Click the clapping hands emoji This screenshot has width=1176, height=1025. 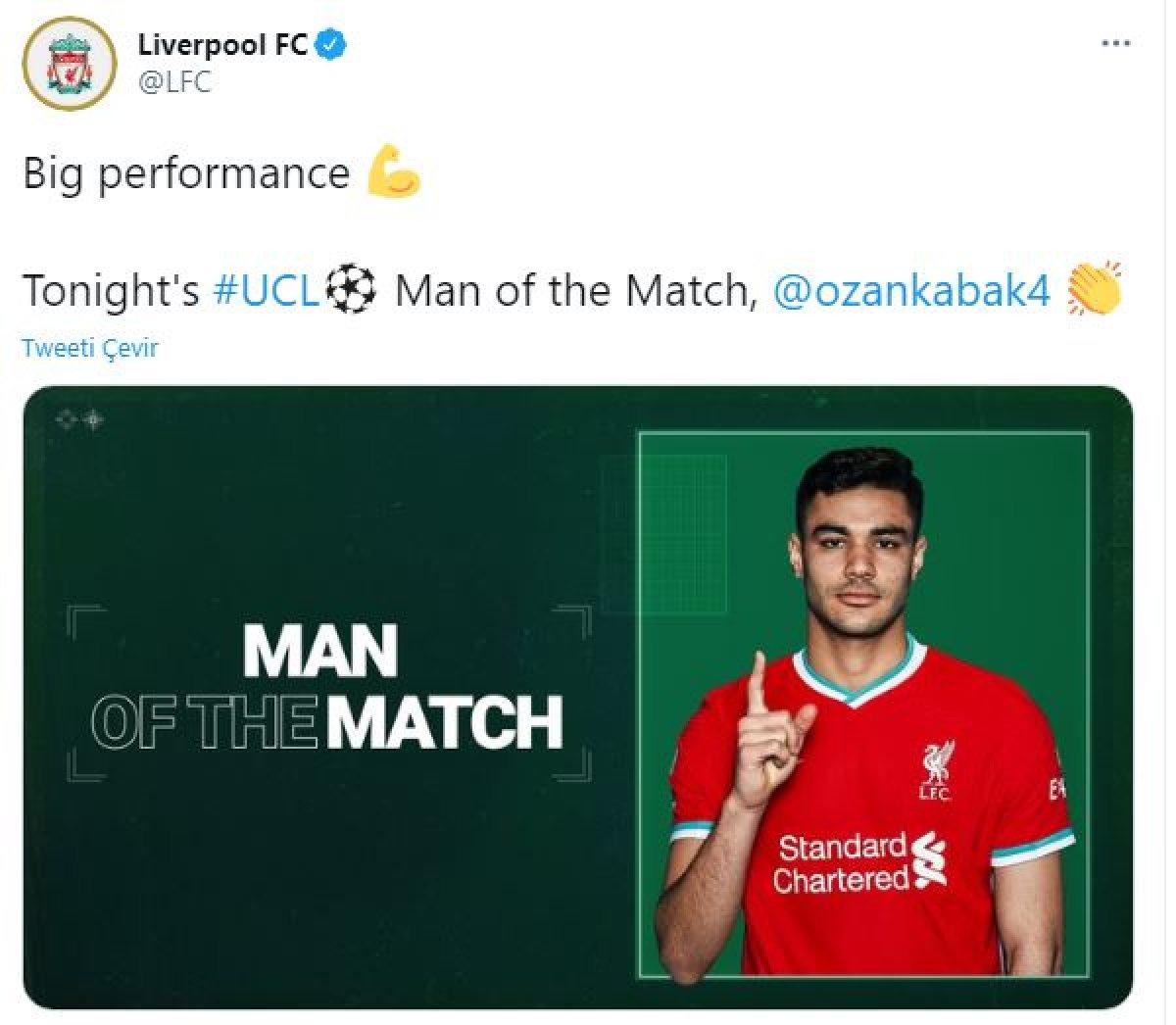click(x=1095, y=289)
